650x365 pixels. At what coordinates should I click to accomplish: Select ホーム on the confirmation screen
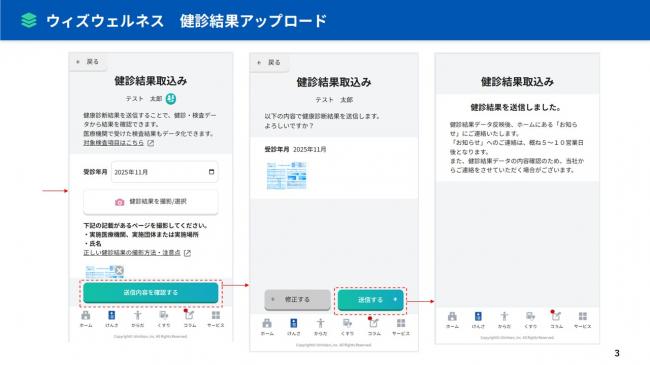(267, 327)
